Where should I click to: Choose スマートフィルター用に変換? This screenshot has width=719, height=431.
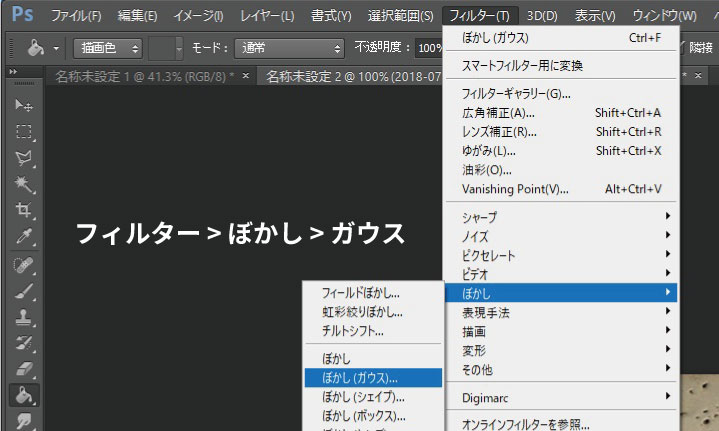[x=561, y=66]
